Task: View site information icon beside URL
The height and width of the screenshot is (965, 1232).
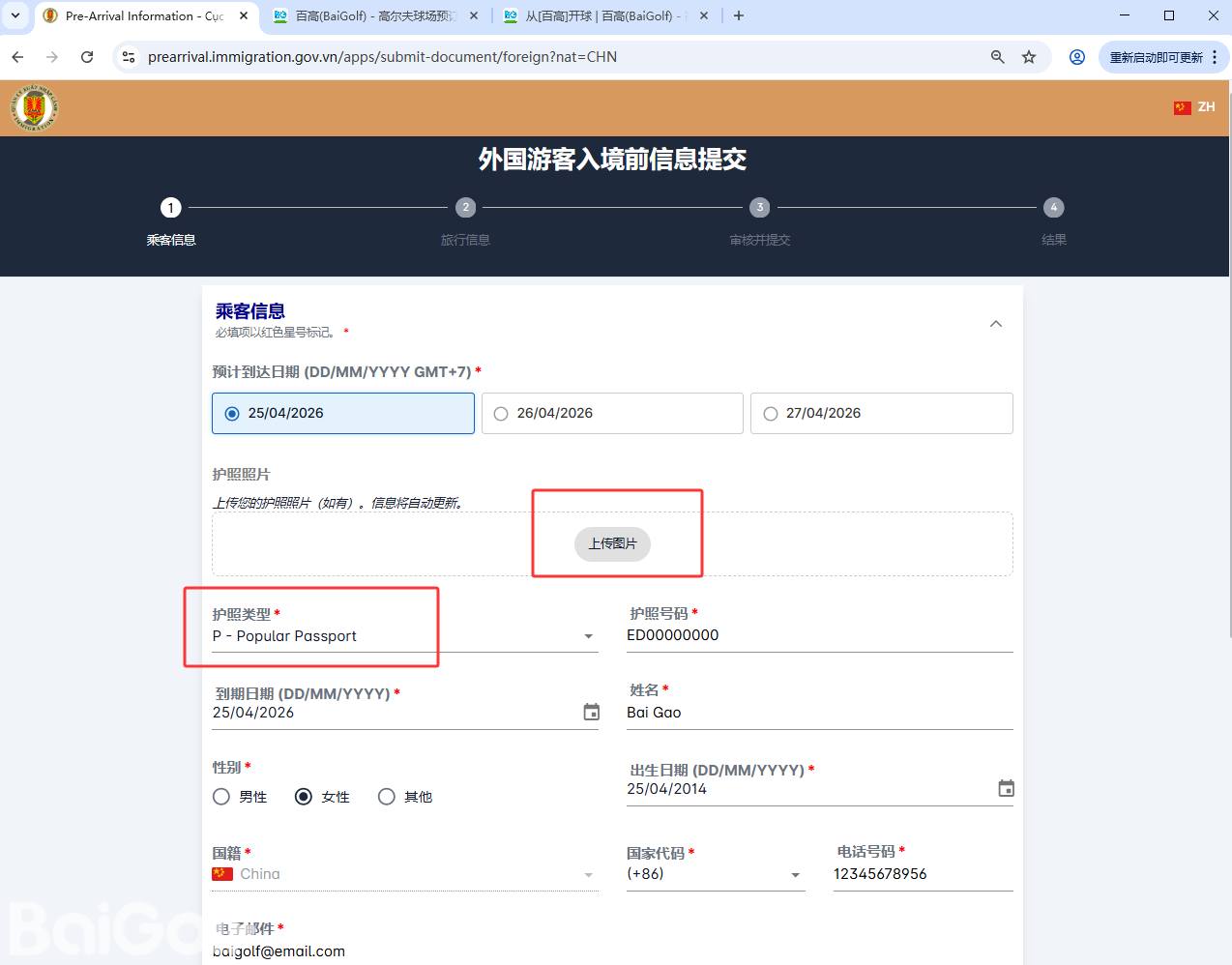Action: pos(128,57)
